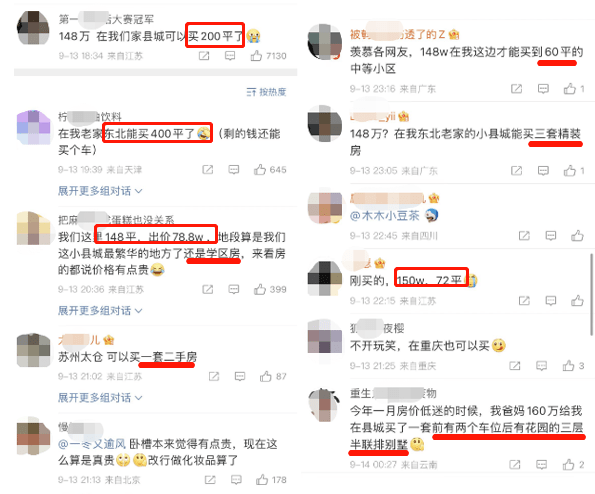Repost the 三套精装房 comment
The image size is (595, 494).
(516, 171)
